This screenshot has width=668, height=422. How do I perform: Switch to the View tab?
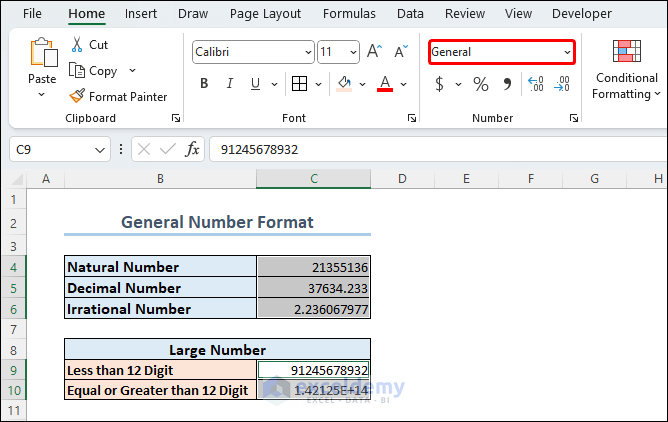[518, 14]
